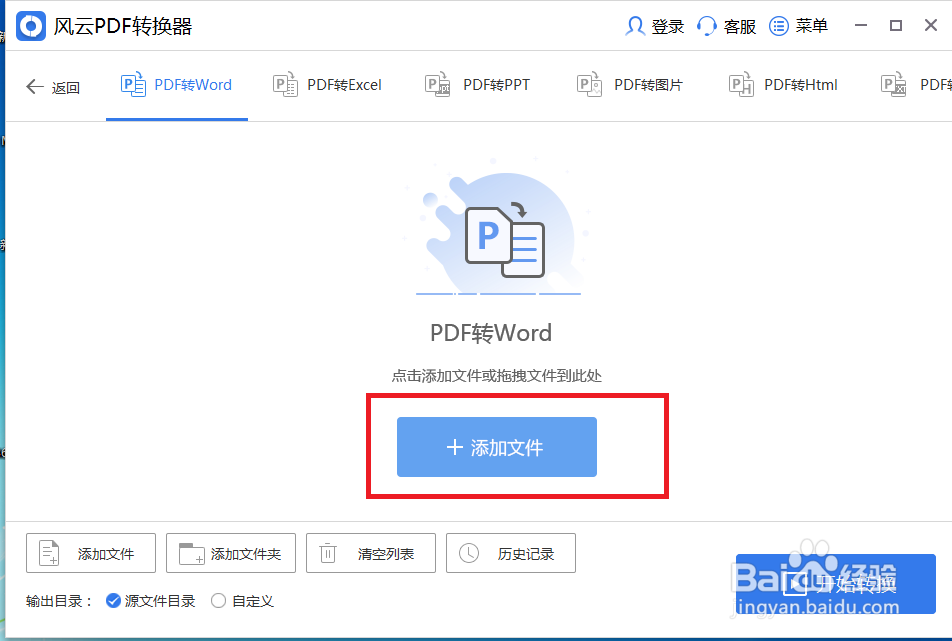The height and width of the screenshot is (641, 952).
Task: Click the trash icon next to 清空列表
Action: [330, 553]
